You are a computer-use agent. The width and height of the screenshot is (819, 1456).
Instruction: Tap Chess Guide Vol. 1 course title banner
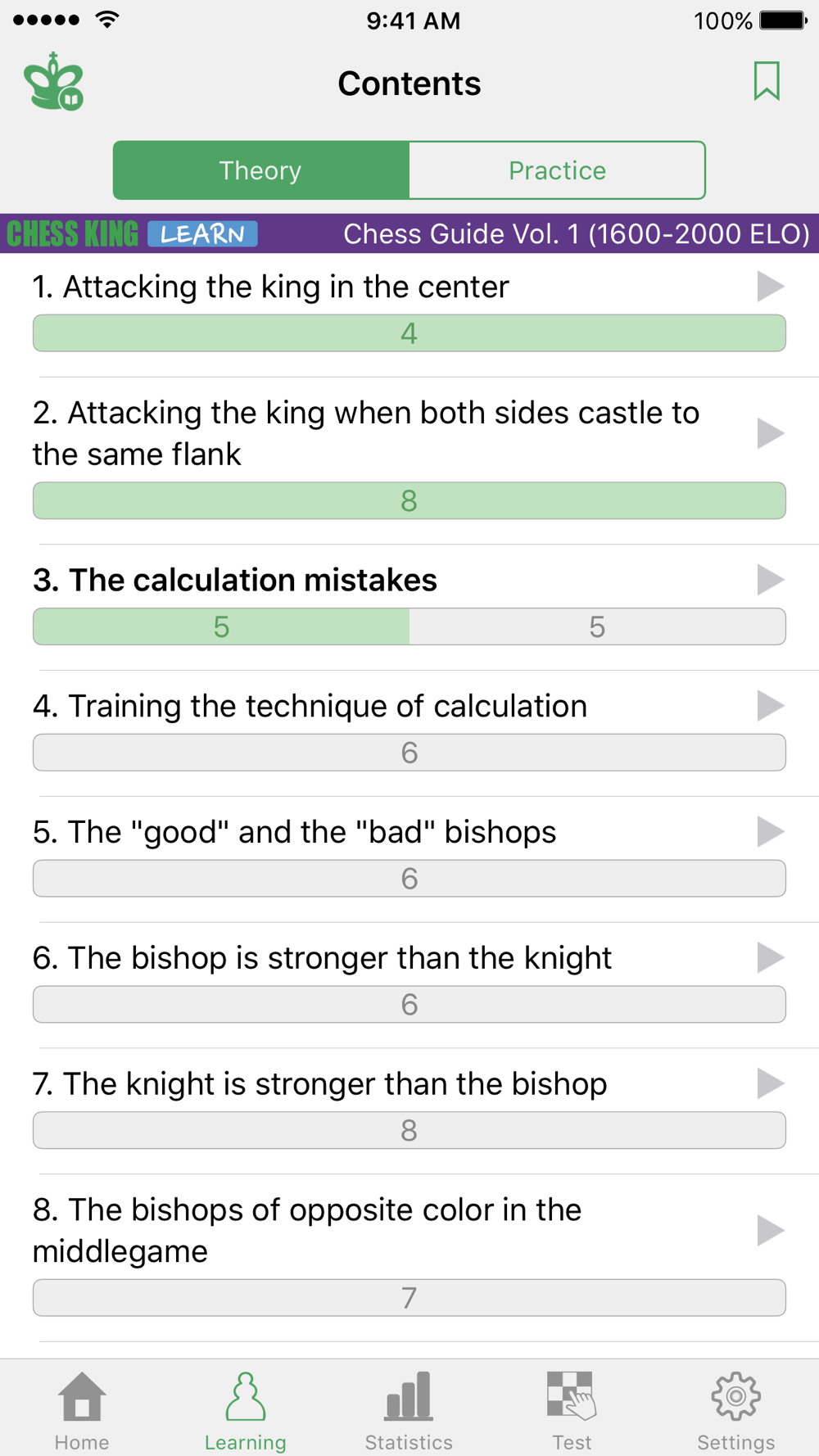(x=577, y=234)
